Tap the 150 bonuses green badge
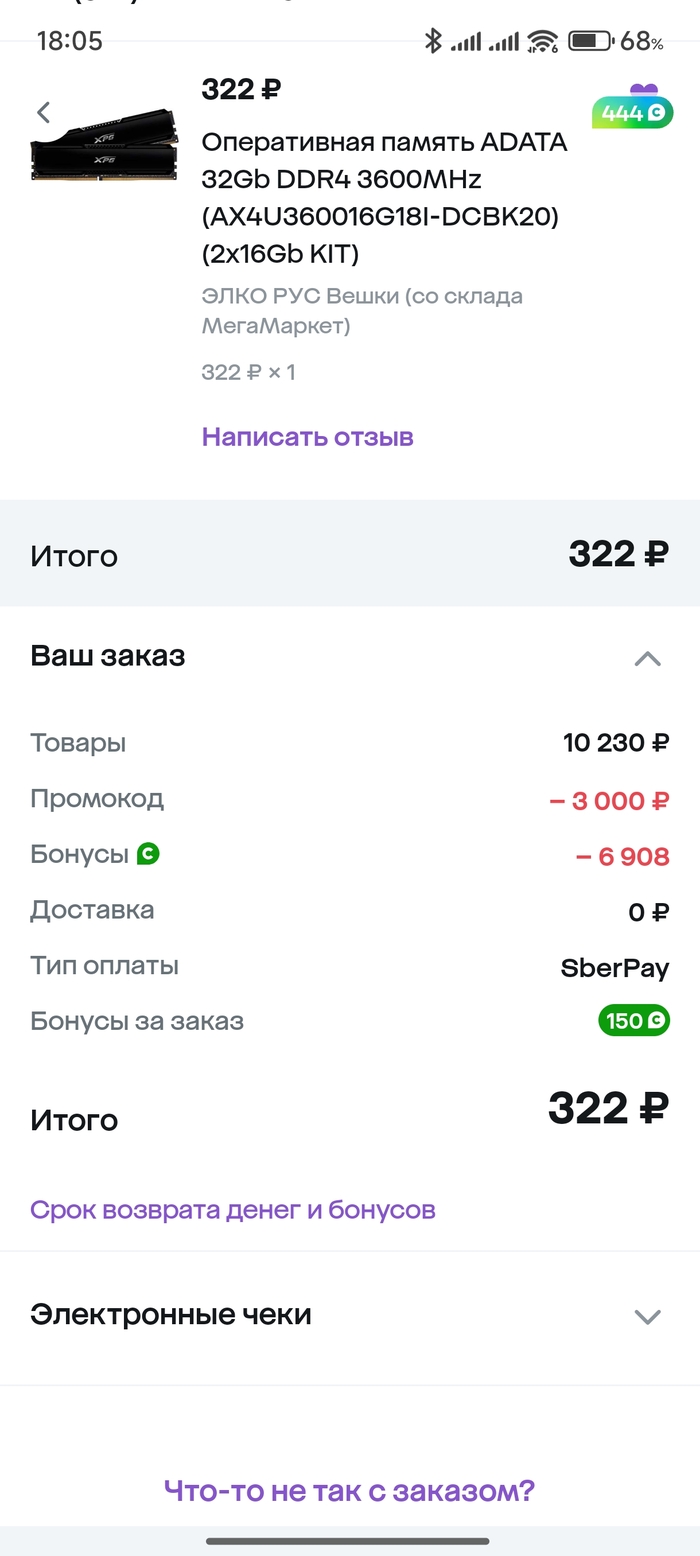The image size is (700, 1556). pos(634,1021)
